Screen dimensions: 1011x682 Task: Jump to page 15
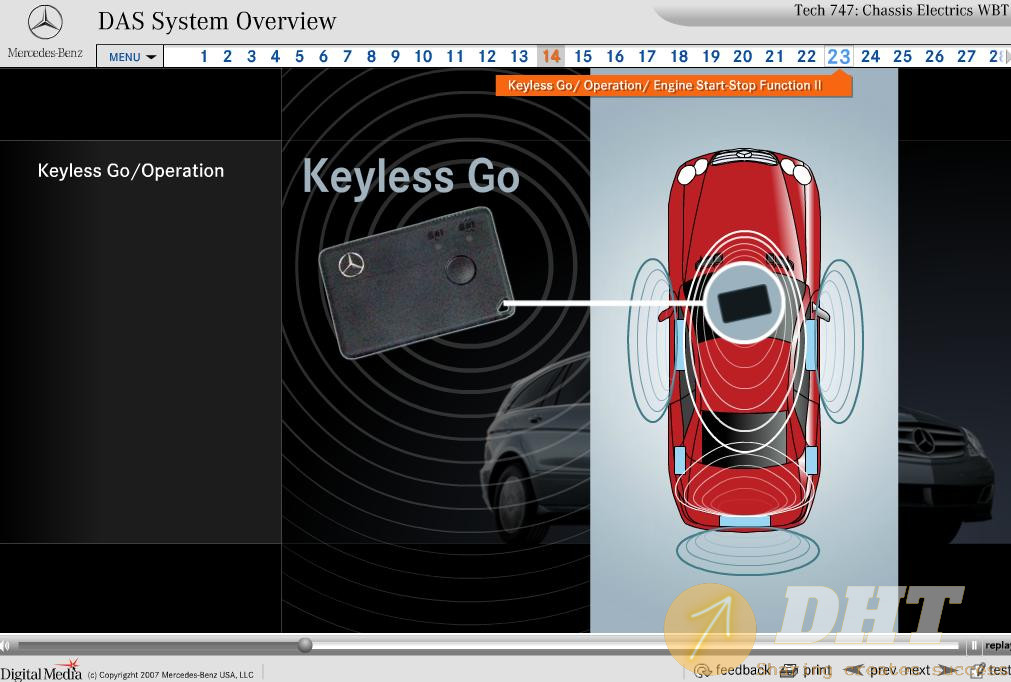tap(583, 57)
